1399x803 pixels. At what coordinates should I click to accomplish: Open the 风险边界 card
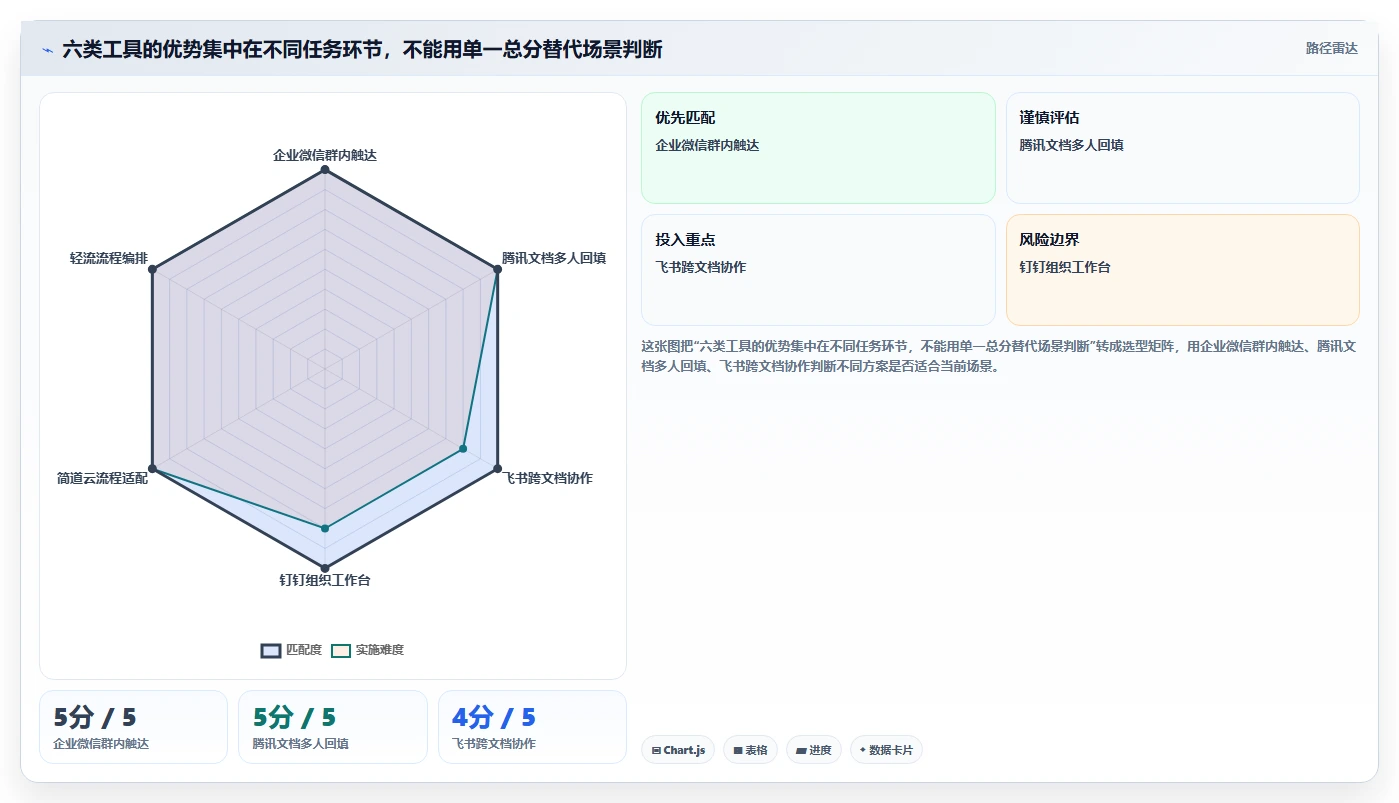[x=1183, y=270]
